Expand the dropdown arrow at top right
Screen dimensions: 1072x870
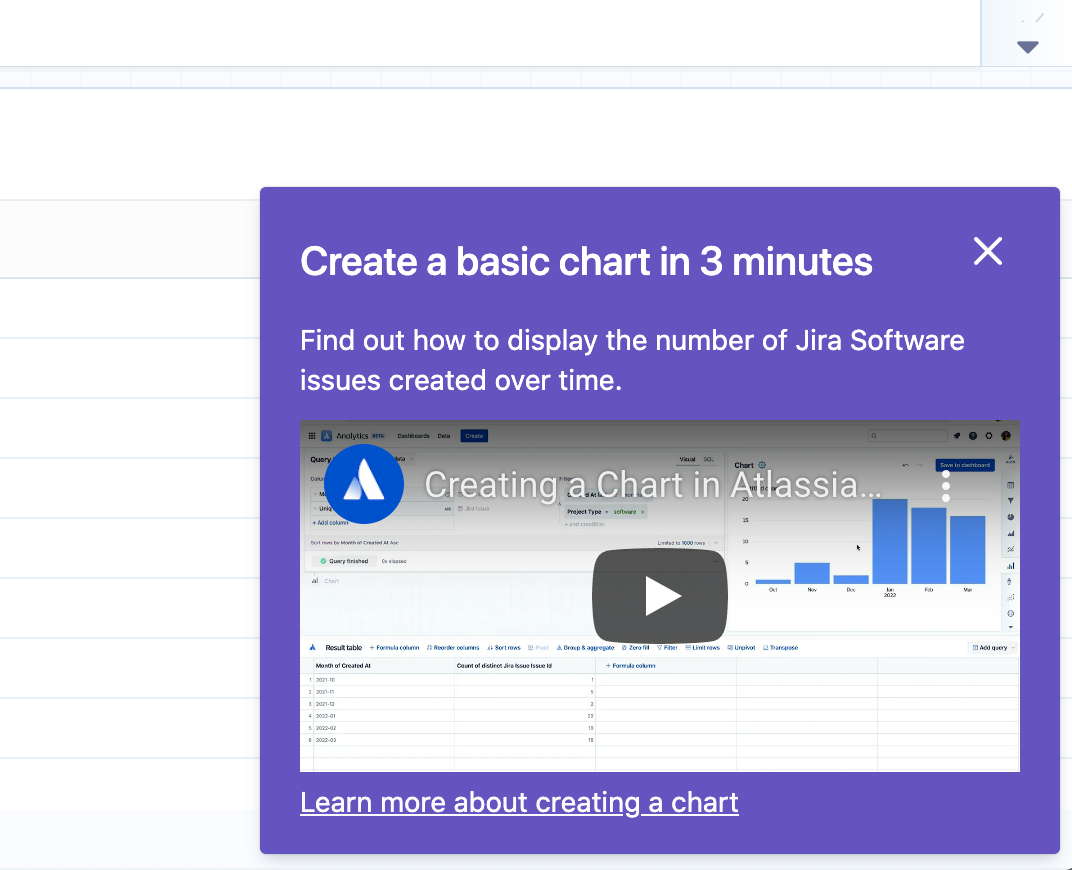pos(1028,47)
